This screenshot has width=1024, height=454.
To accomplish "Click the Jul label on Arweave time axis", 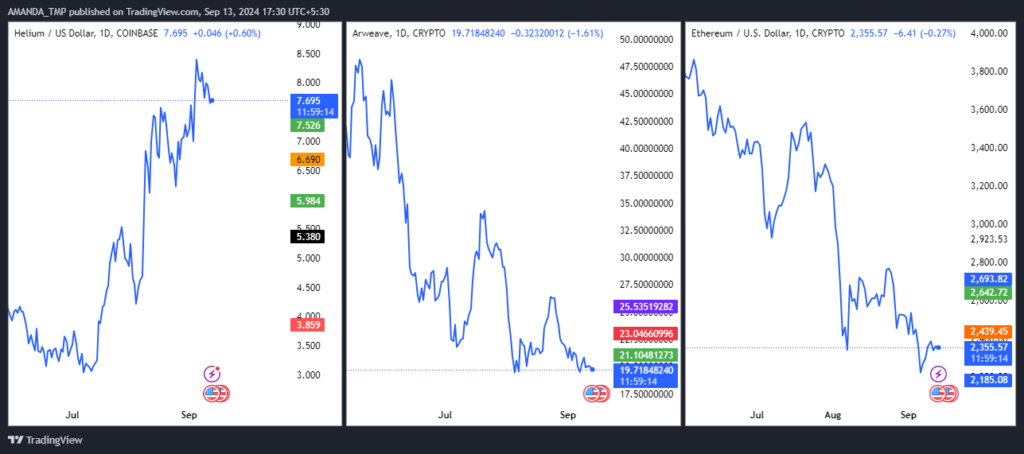I will 445,415.
